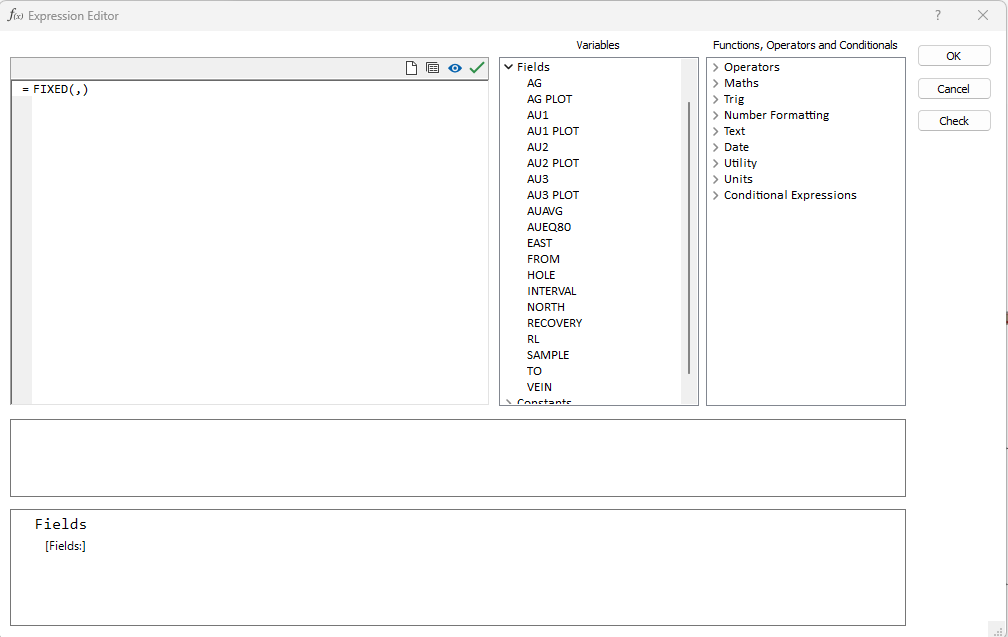Choose the AU1 PLOT field
The height and width of the screenshot is (637, 1008).
[552, 131]
